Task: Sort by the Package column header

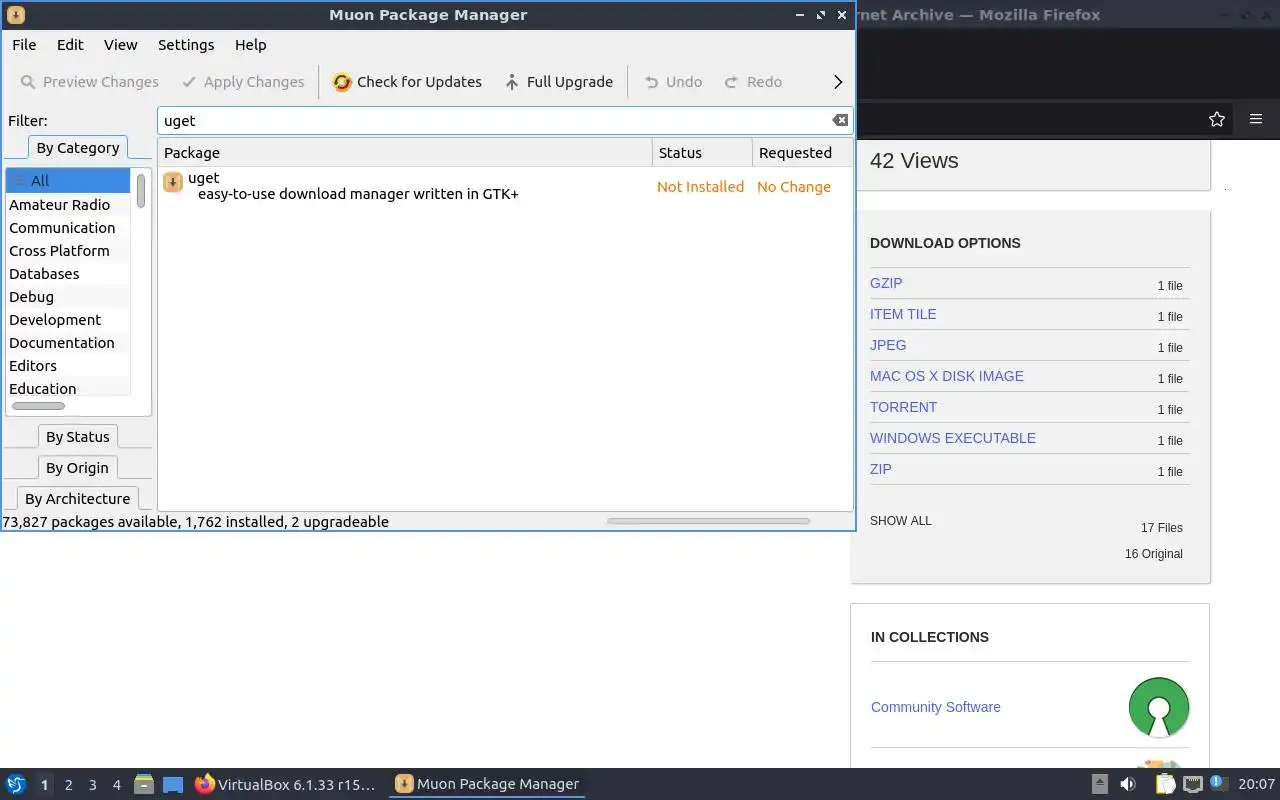Action: [405, 152]
